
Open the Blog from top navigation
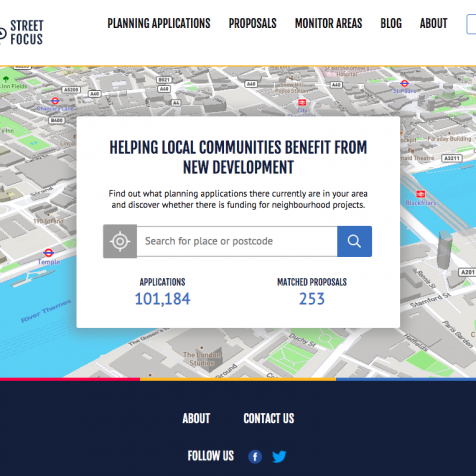tap(391, 23)
